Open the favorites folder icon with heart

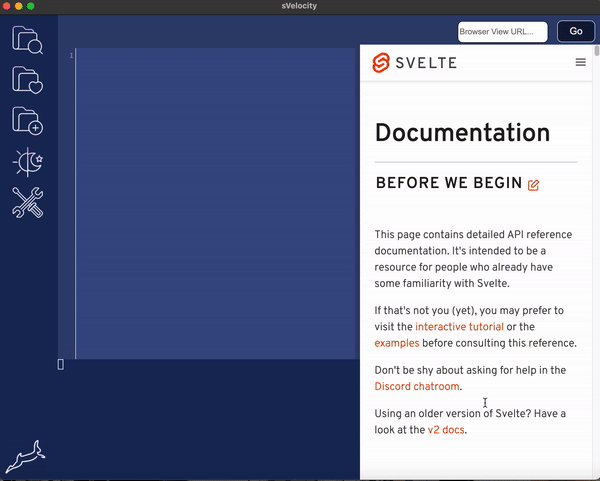(x=27, y=80)
